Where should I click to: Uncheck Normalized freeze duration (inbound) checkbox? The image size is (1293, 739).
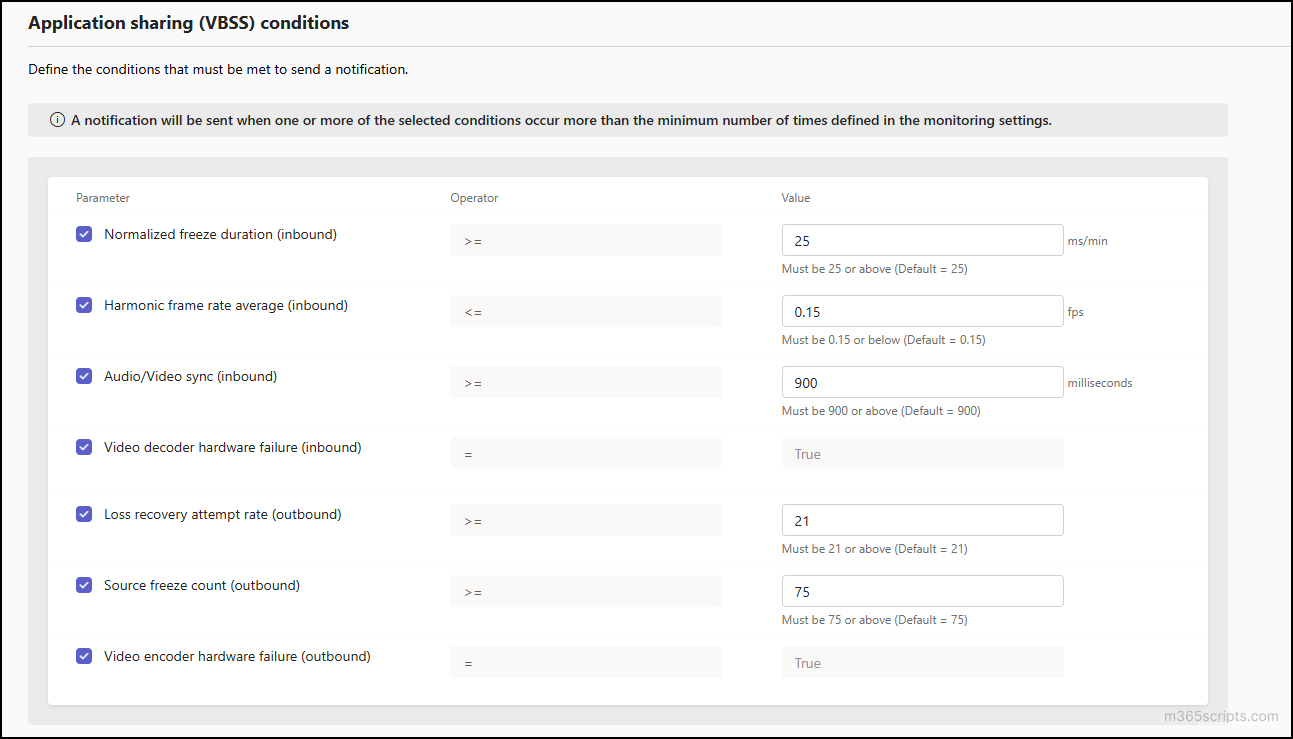tap(84, 235)
